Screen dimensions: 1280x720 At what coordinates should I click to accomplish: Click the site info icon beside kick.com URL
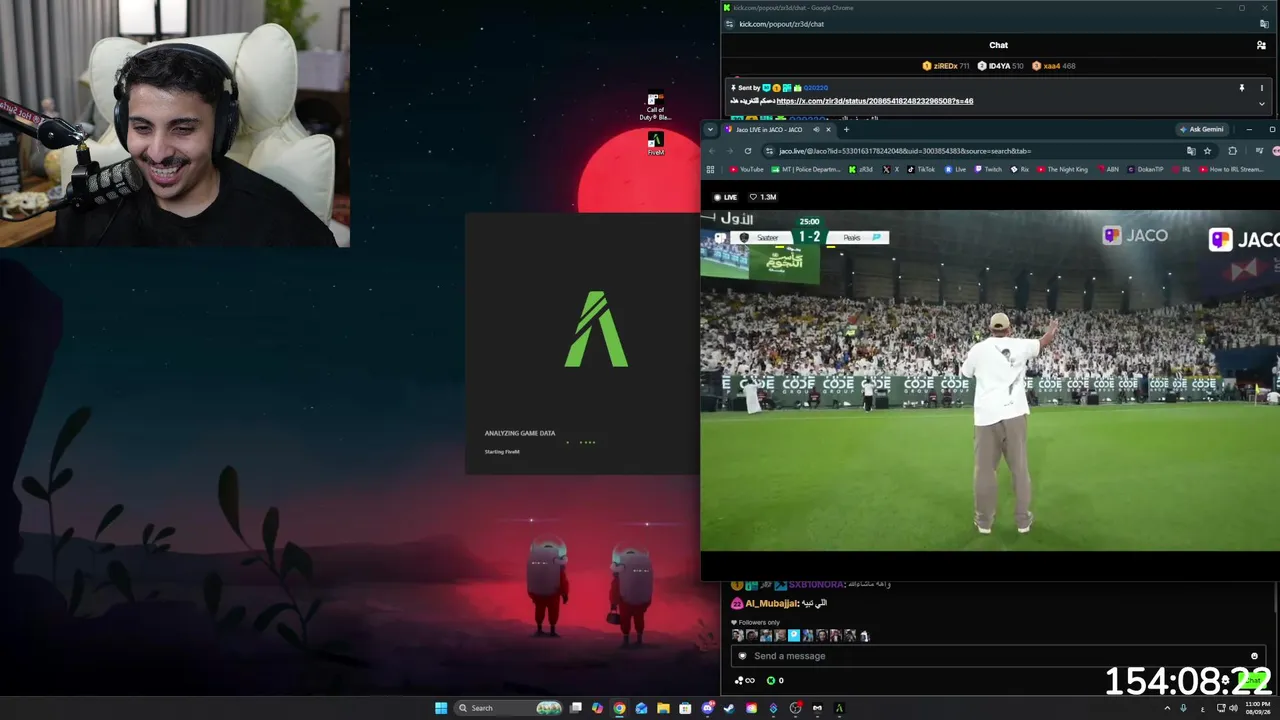pyautogui.click(x=730, y=24)
